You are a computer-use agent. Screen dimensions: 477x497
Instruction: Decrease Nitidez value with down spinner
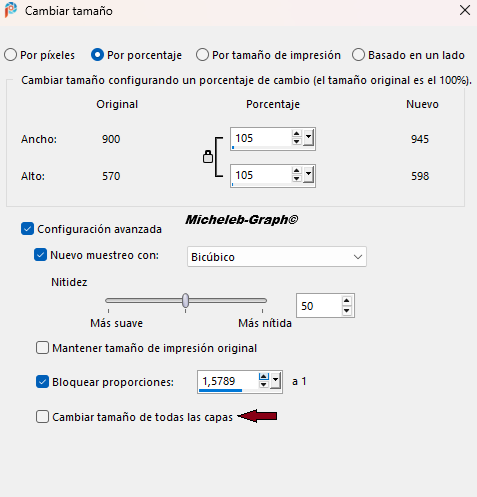click(x=347, y=310)
